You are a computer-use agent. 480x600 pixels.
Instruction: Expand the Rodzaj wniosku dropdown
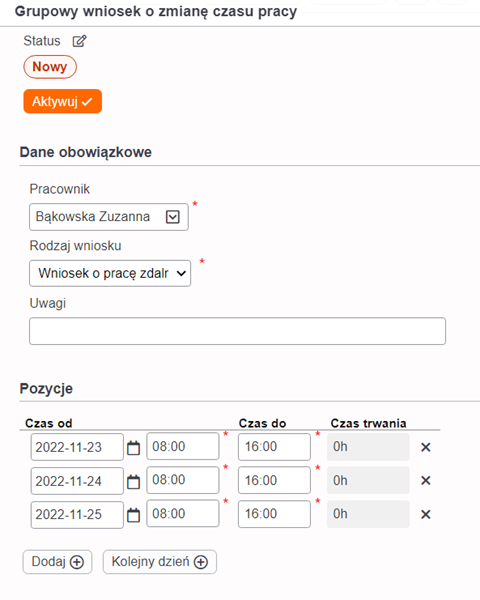click(110, 273)
